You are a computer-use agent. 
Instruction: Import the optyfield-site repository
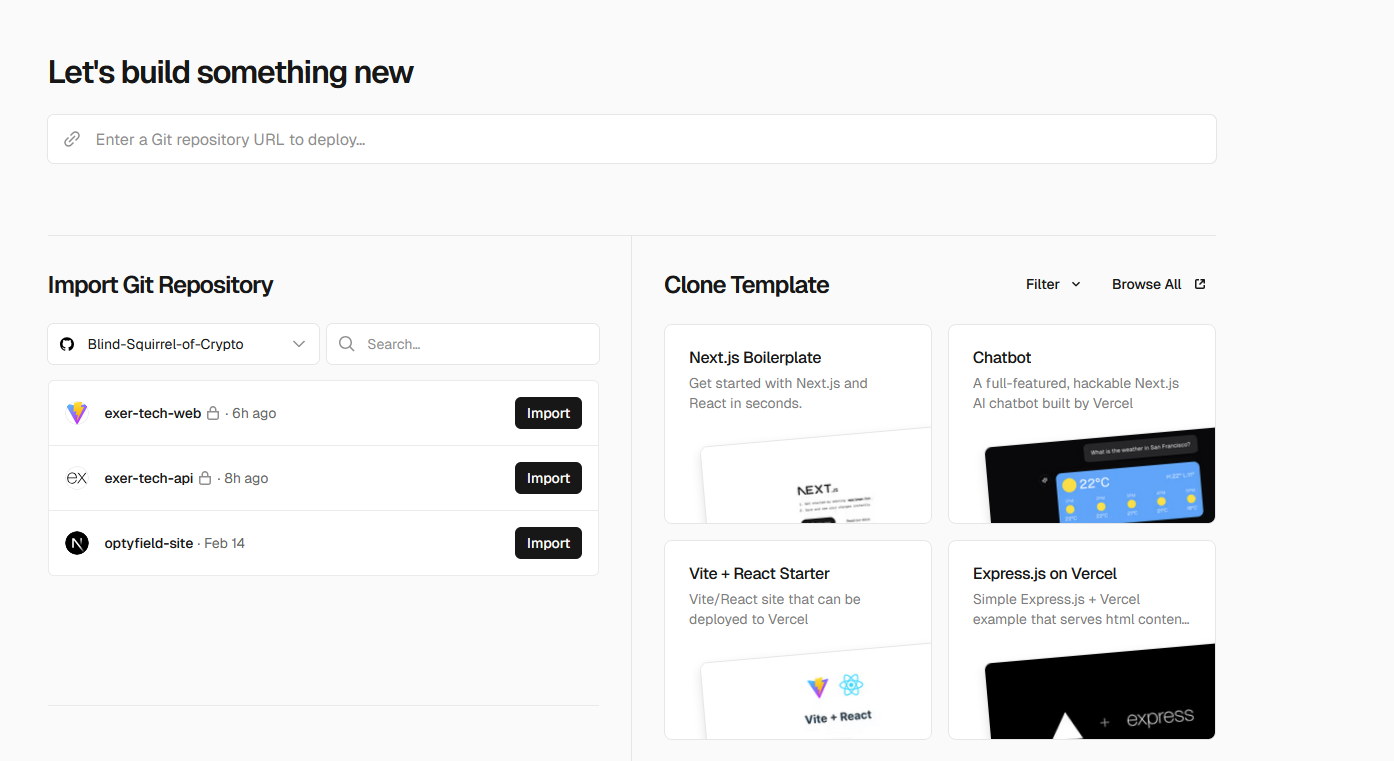tap(548, 543)
